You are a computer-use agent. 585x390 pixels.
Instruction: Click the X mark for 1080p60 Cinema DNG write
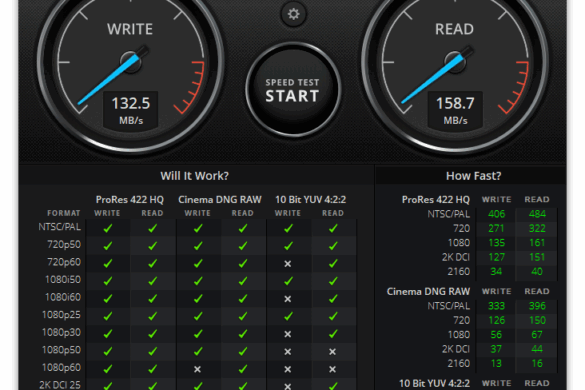pyautogui.click(x=197, y=369)
